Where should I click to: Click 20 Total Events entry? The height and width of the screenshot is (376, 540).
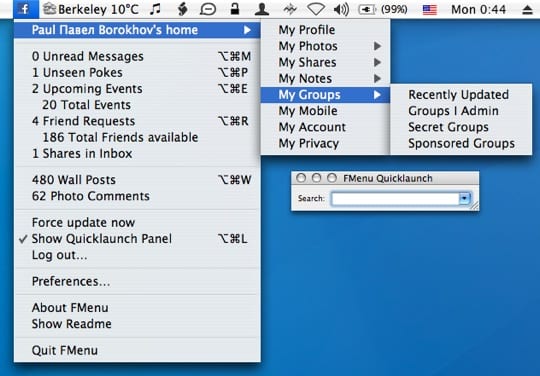point(137,105)
